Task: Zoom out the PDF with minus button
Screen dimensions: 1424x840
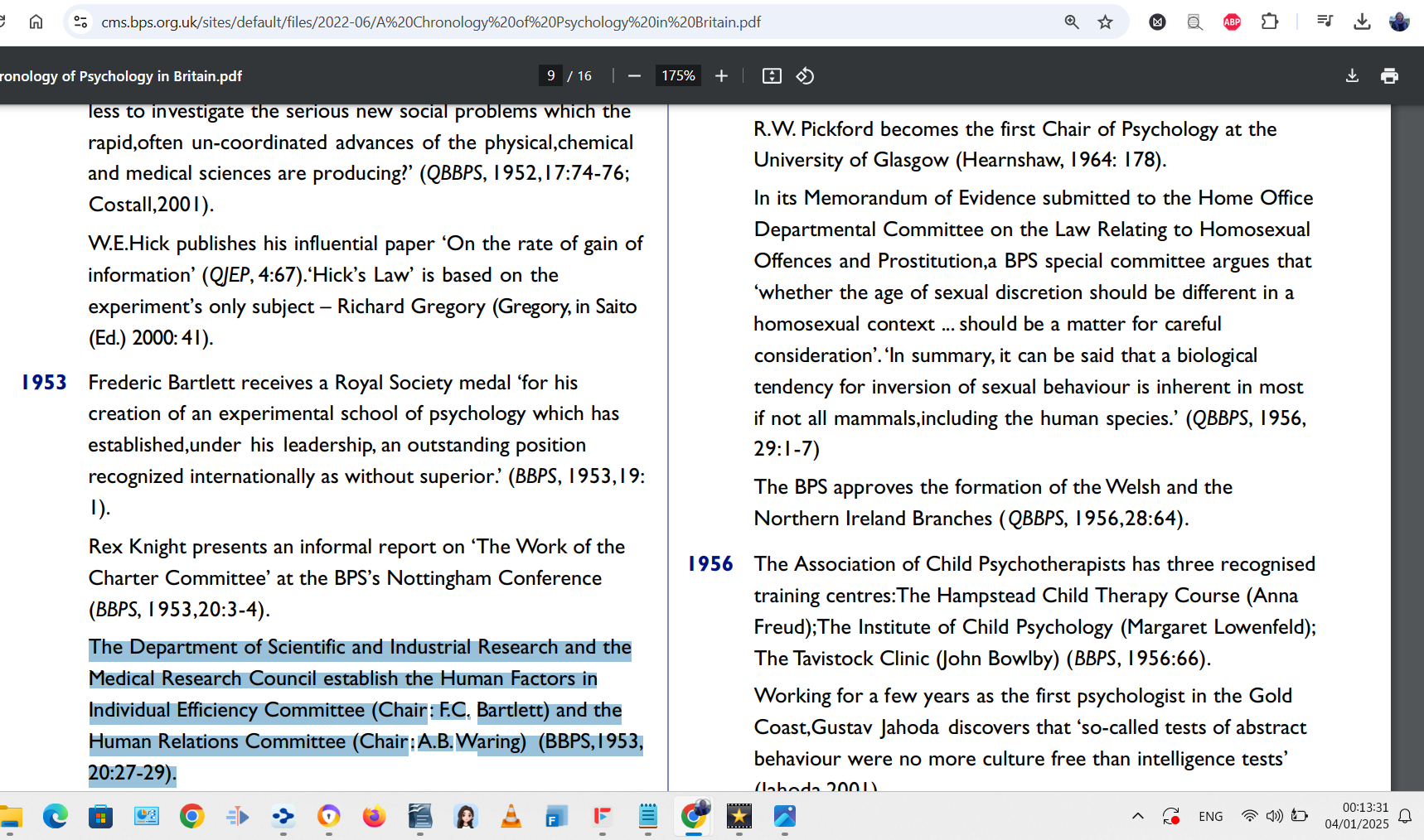Action: pyautogui.click(x=634, y=76)
